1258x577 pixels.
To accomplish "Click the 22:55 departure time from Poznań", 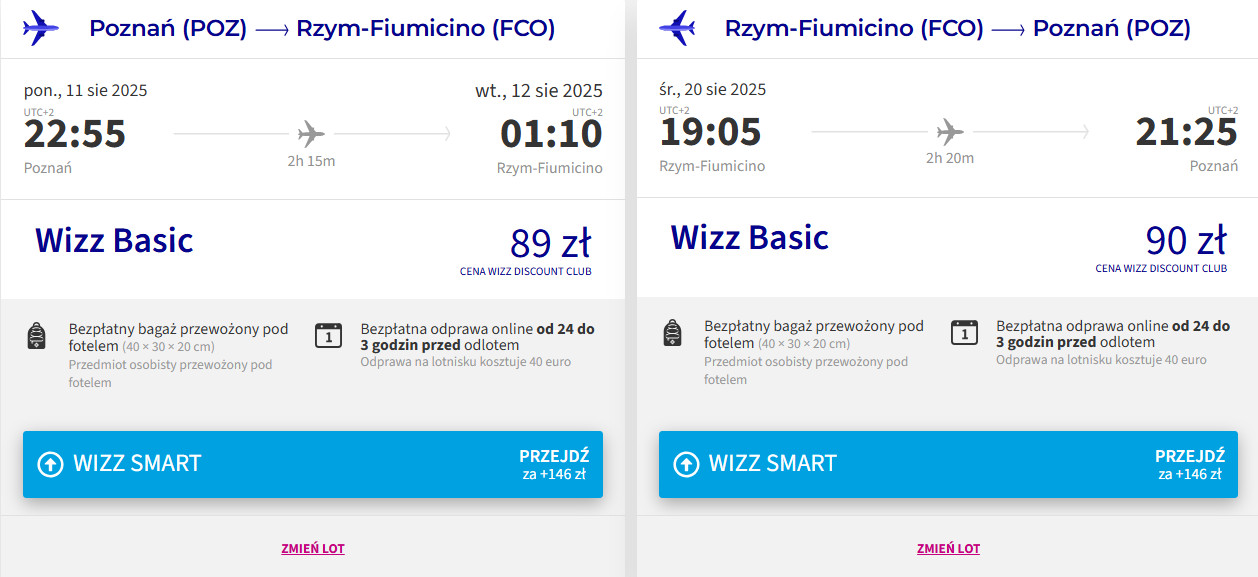I will point(75,134).
